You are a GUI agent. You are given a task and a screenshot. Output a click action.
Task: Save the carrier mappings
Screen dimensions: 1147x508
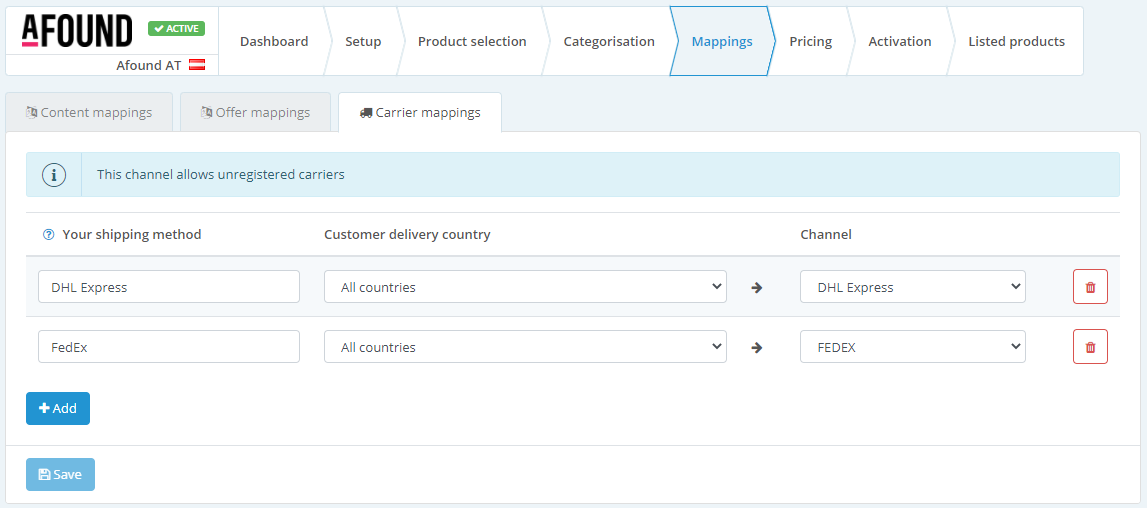click(x=60, y=474)
